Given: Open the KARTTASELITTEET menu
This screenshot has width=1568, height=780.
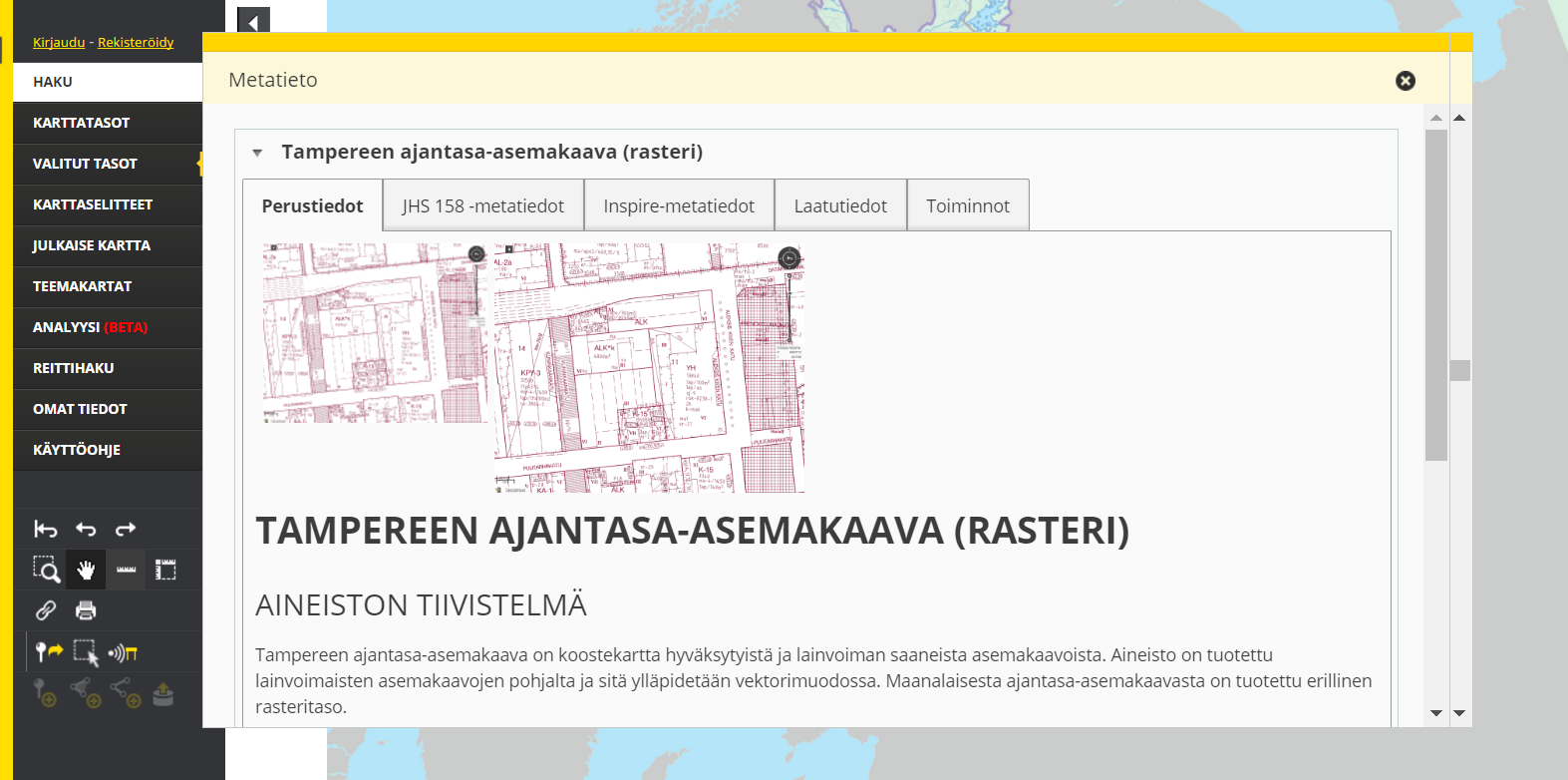Looking at the screenshot, I should (108, 204).
